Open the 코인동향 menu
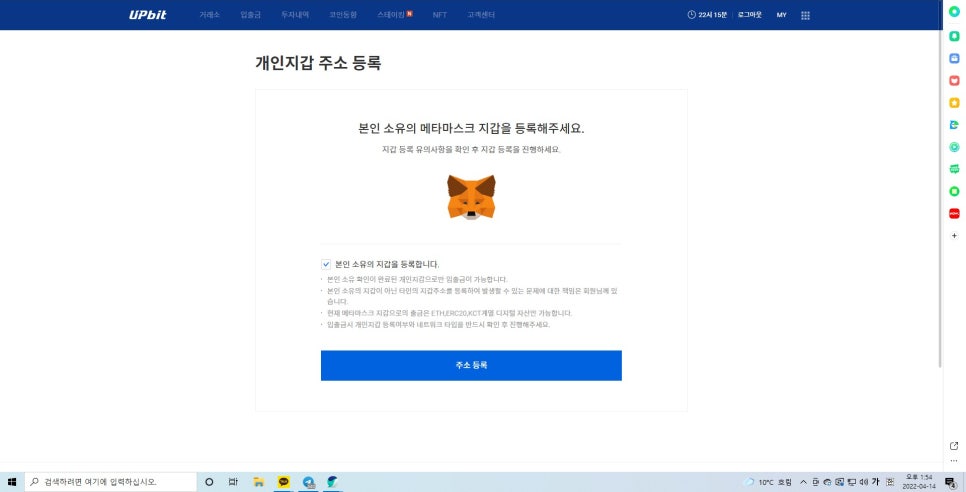 point(343,15)
